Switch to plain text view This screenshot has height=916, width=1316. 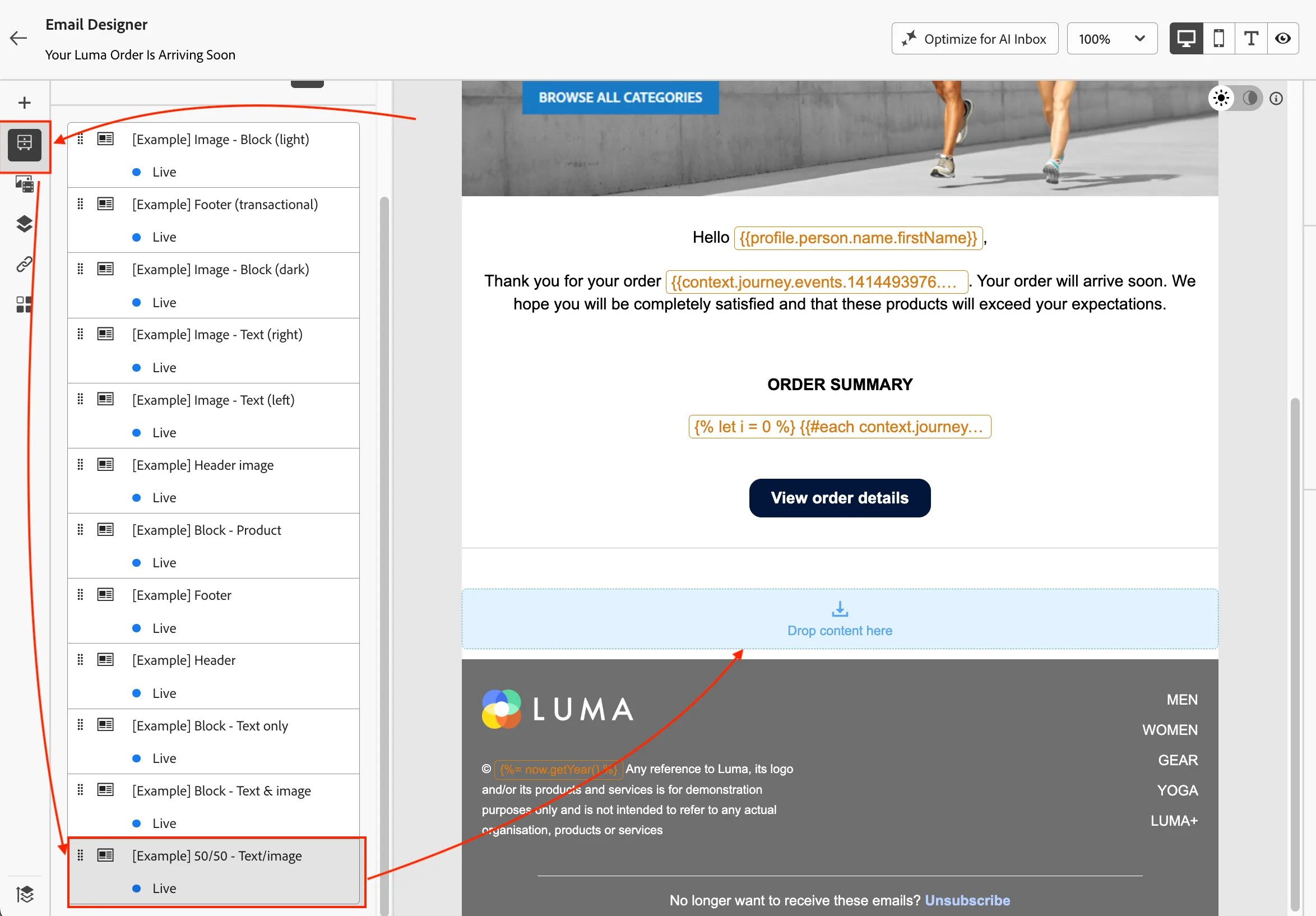click(x=1250, y=39)
